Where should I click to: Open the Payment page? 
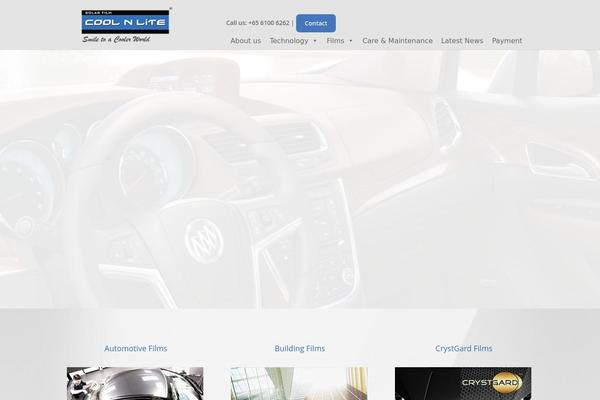pos(507,41)
